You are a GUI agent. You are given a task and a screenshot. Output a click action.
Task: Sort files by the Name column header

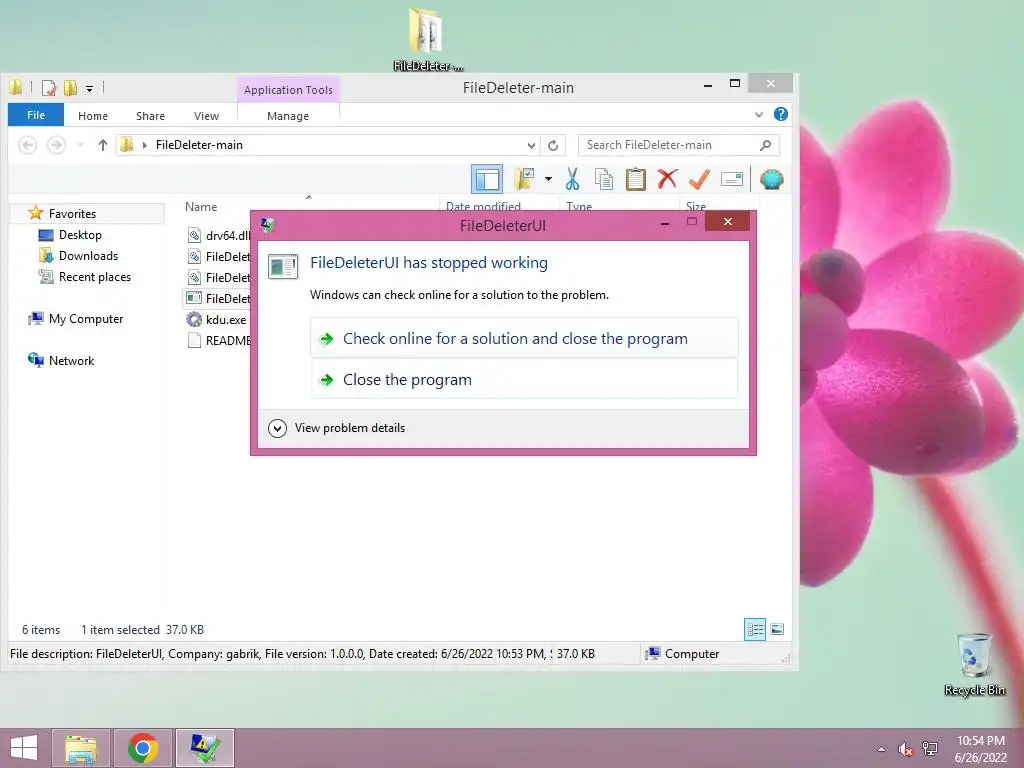click(200, 207)
